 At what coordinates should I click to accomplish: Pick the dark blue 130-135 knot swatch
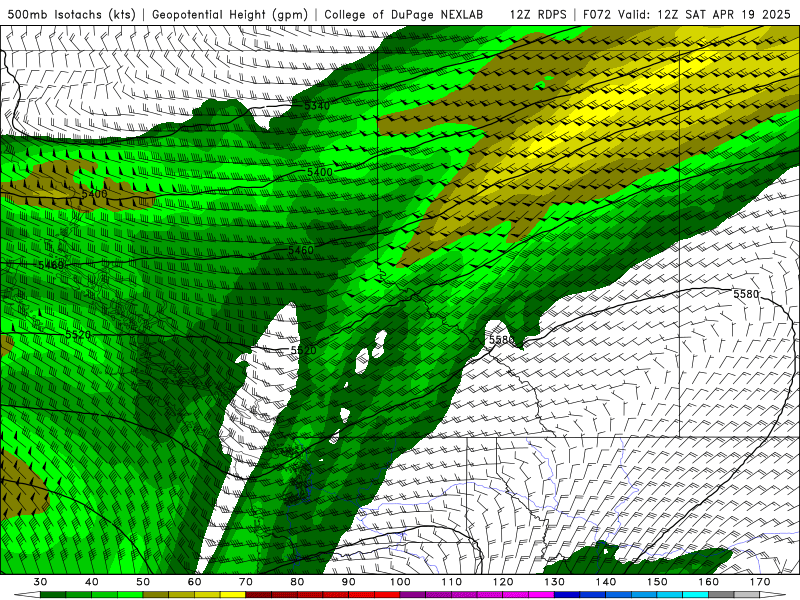pos(567,595)
